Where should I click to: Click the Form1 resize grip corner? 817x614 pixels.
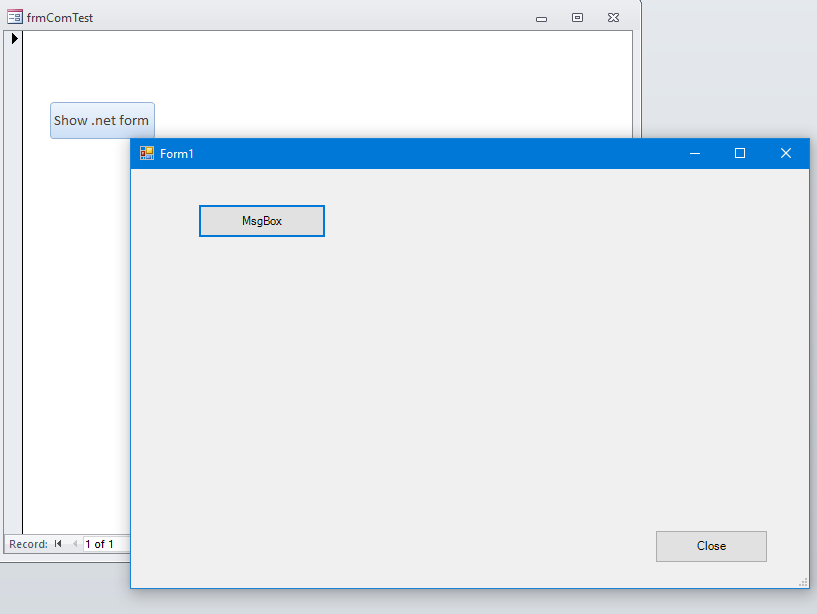(x=803, y=583)
